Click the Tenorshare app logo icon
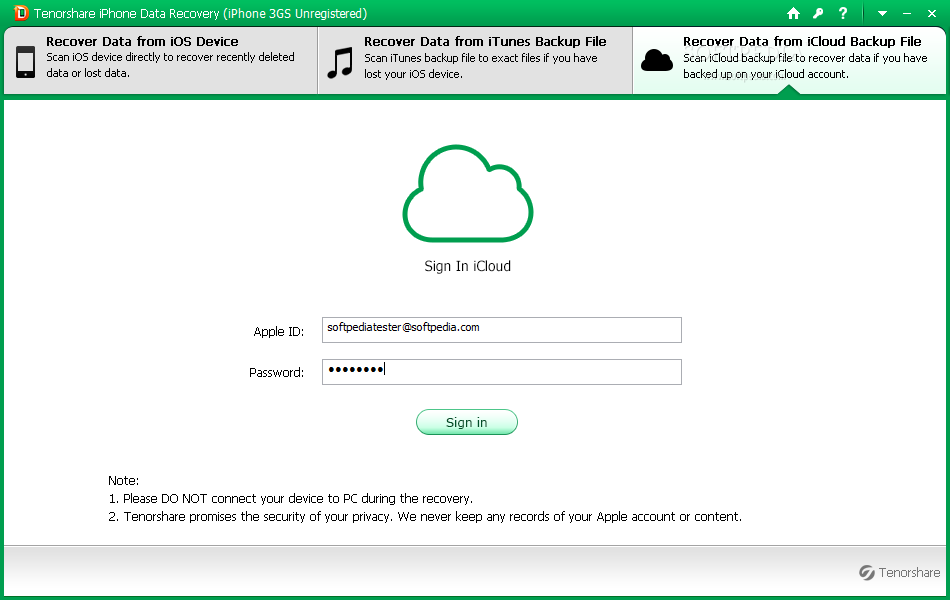This screenshot has height=600, width=950. click(x=21, y=13)
